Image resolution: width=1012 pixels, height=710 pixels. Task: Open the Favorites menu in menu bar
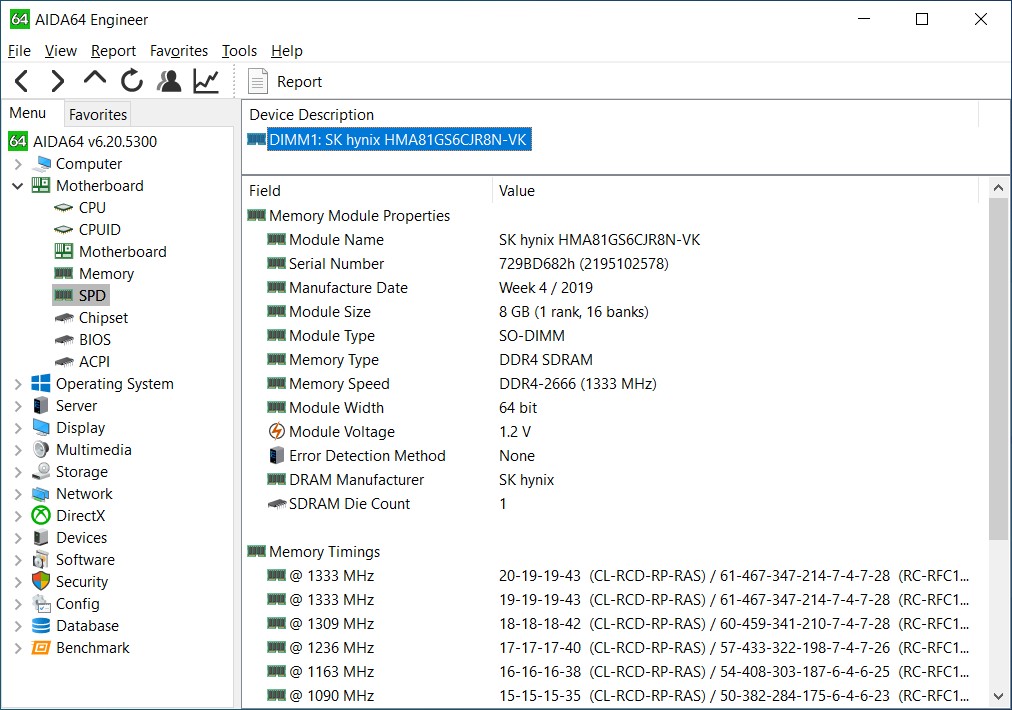click(179, 51)
